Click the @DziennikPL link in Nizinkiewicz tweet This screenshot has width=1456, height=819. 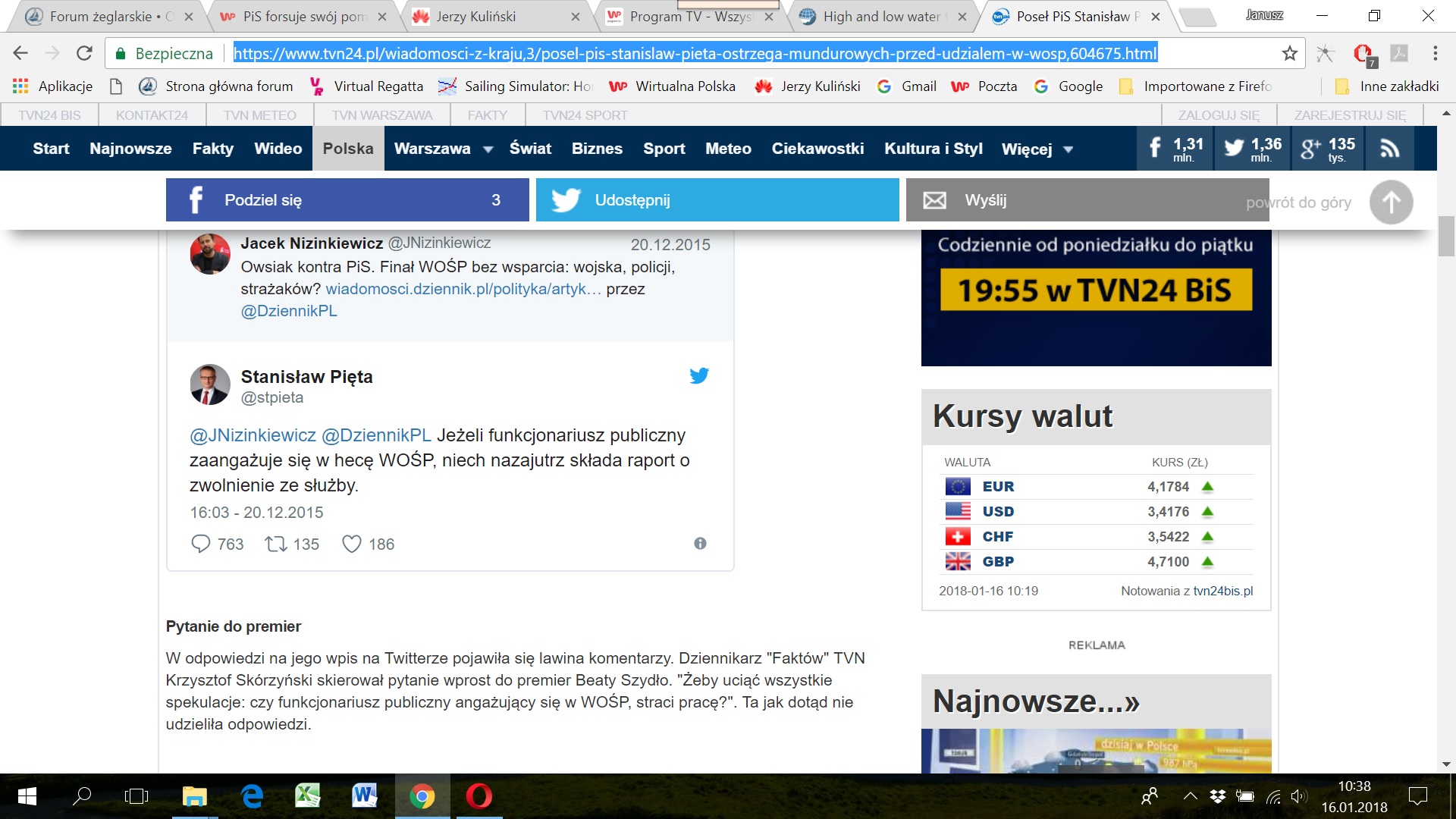pos(289,311)
